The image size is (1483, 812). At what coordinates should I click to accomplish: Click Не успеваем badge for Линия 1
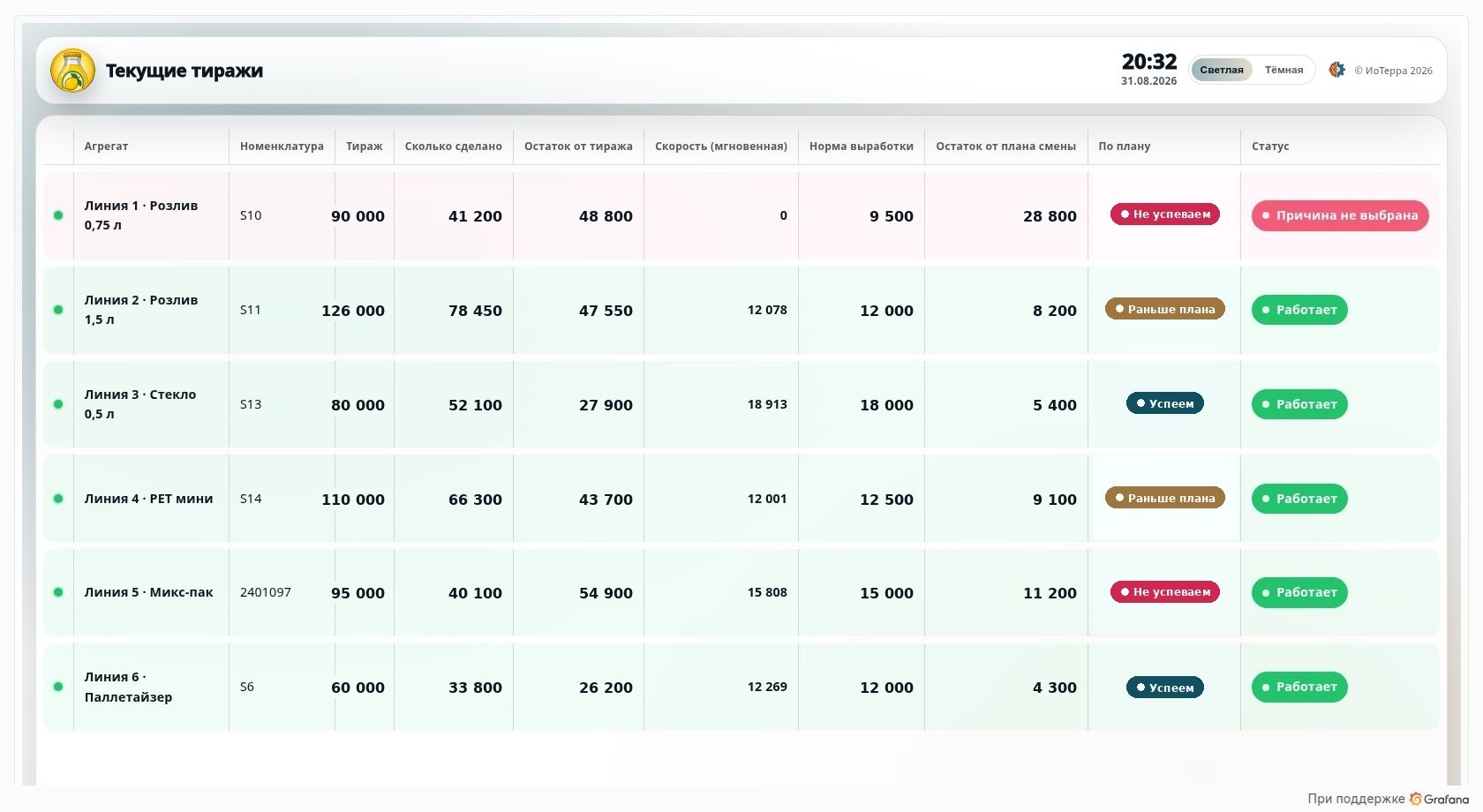click(x=1165, y=214)
